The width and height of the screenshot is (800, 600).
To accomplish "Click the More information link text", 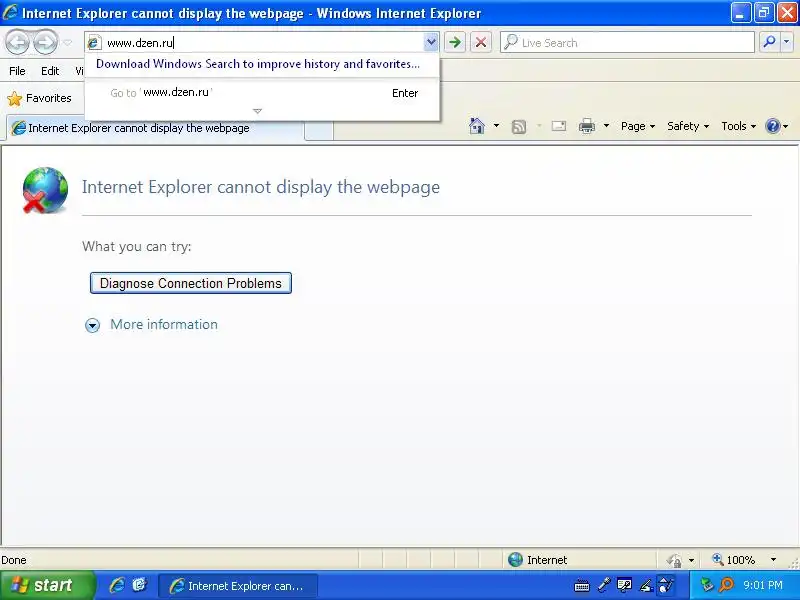I will (x=164, y=324).
